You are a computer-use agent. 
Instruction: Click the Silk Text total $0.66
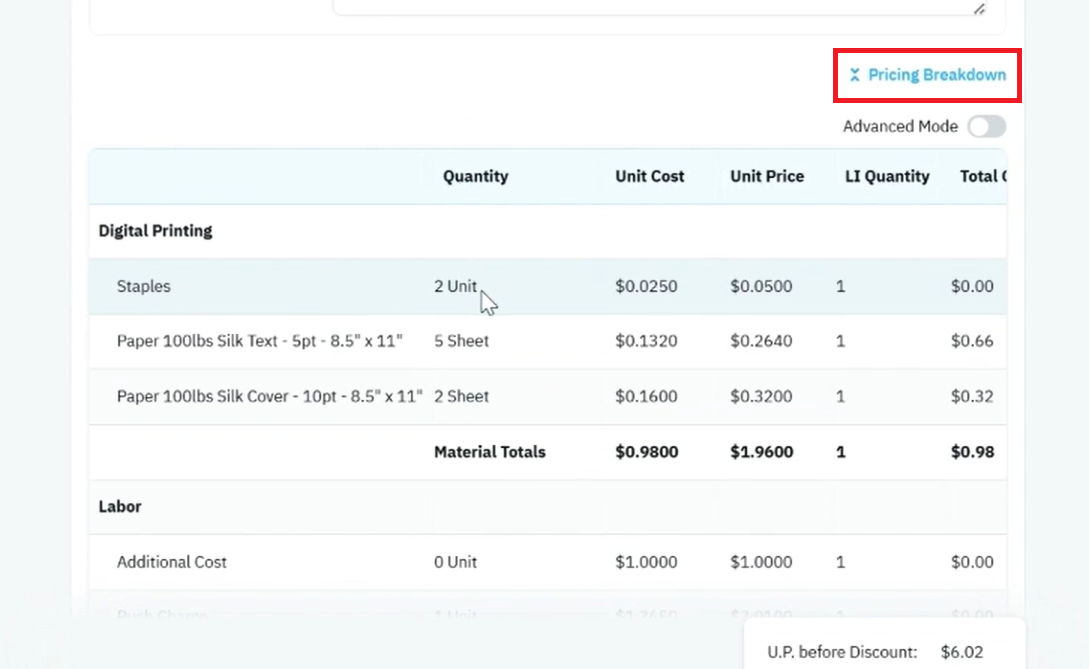click(x=972, y=341)
